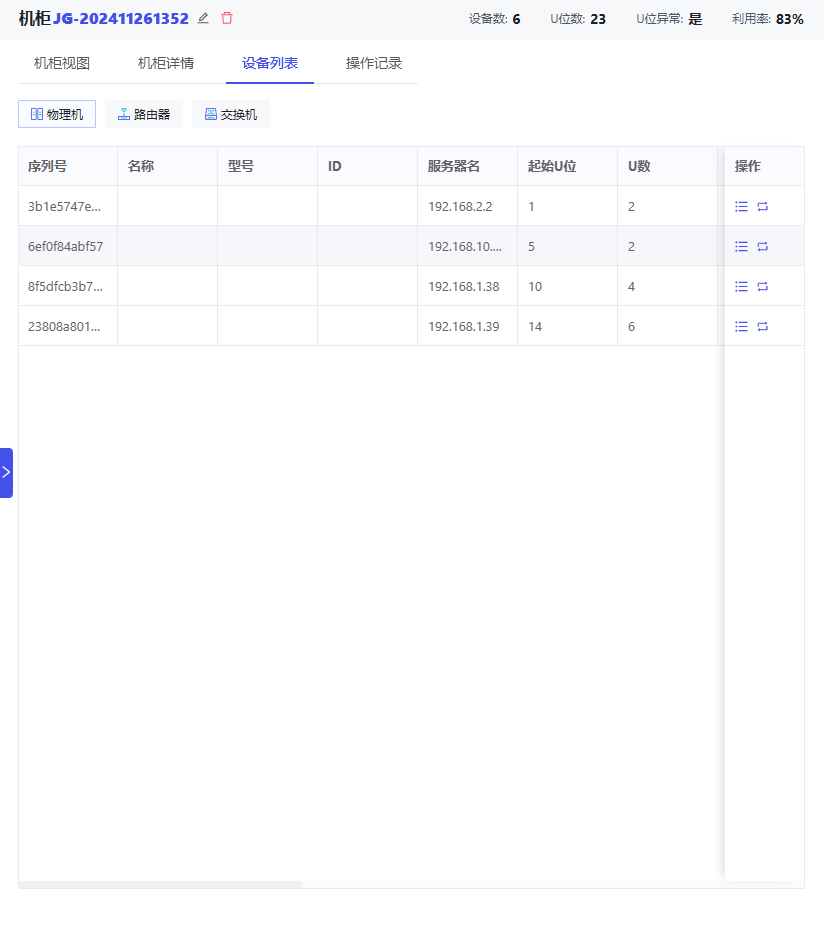824x949 pixels.
Task: Select the 设备列表 tab
Action: pyautogui.click(x=270, y=63)
